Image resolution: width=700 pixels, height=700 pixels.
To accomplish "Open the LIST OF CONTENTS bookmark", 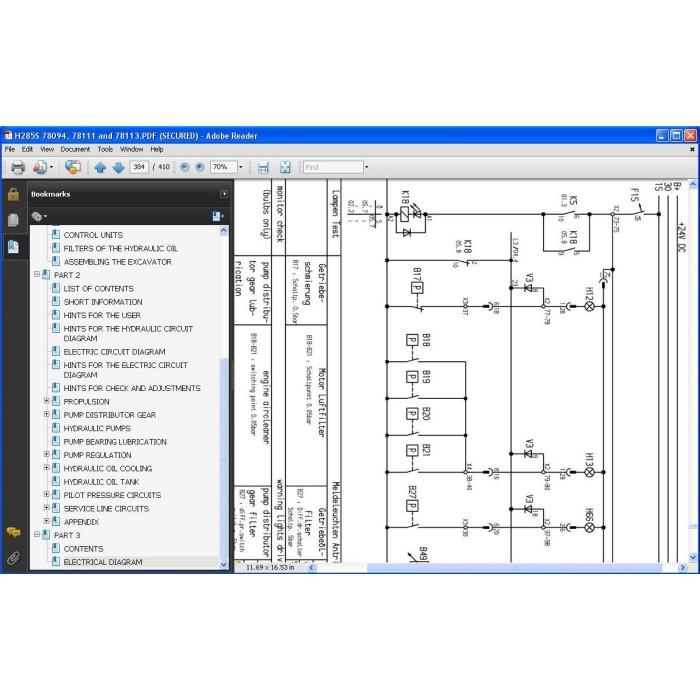I will pyautogui.click(x=98, y=288).
